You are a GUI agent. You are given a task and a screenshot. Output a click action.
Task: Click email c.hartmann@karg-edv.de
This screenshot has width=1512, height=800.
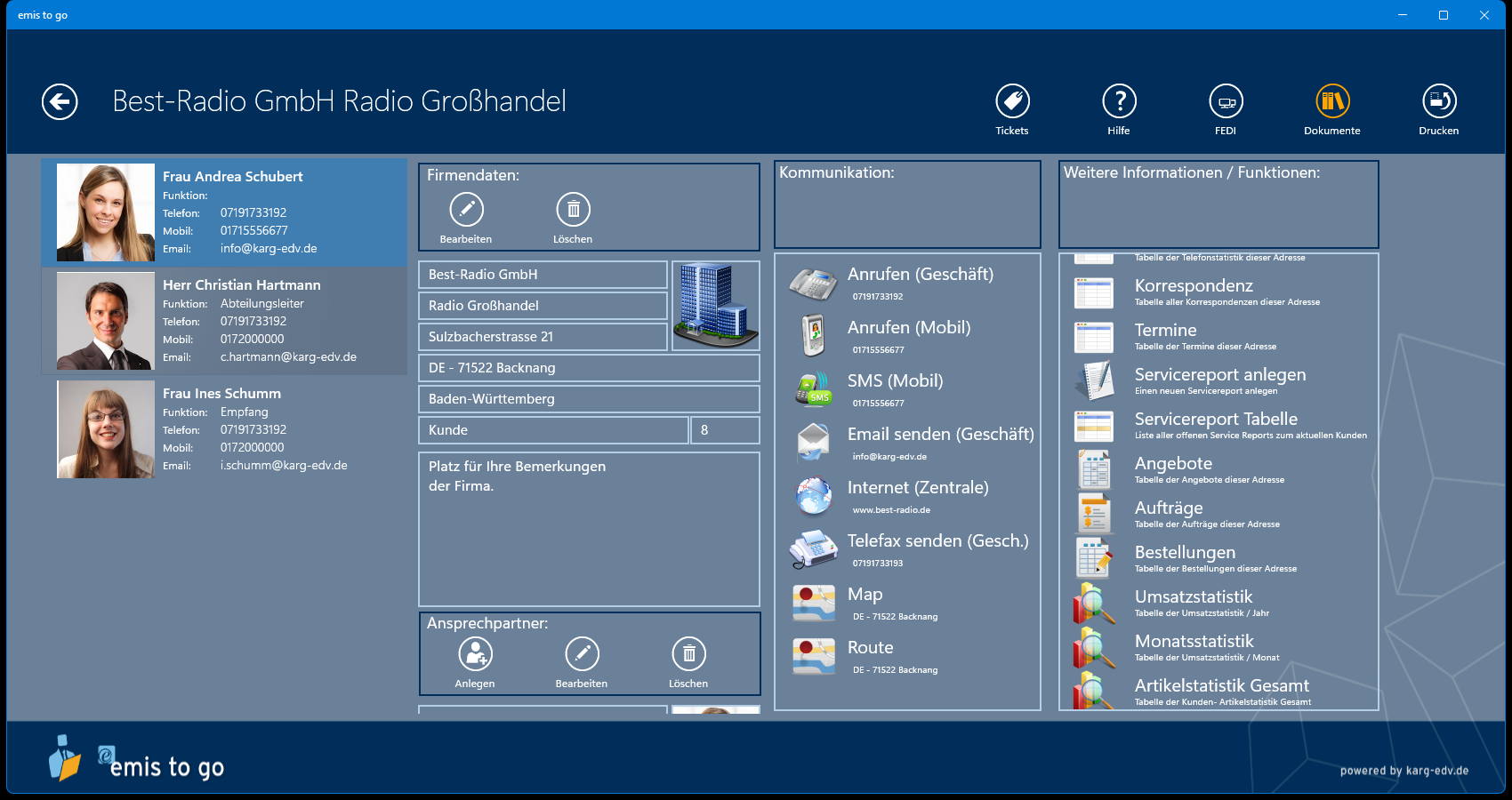288,357
